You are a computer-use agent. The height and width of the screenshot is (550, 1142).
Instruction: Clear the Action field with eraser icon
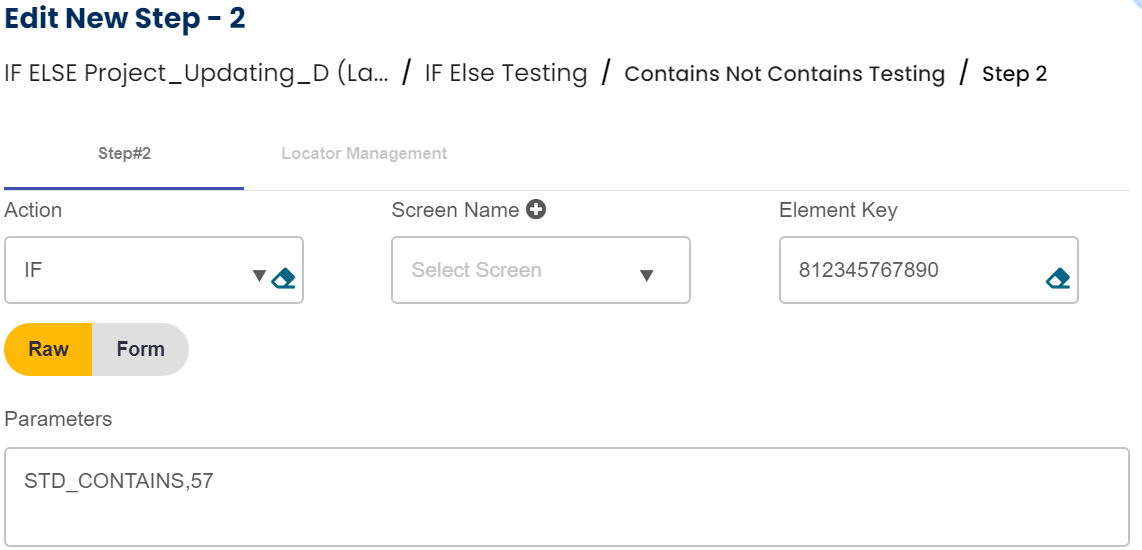pos(284,278)
